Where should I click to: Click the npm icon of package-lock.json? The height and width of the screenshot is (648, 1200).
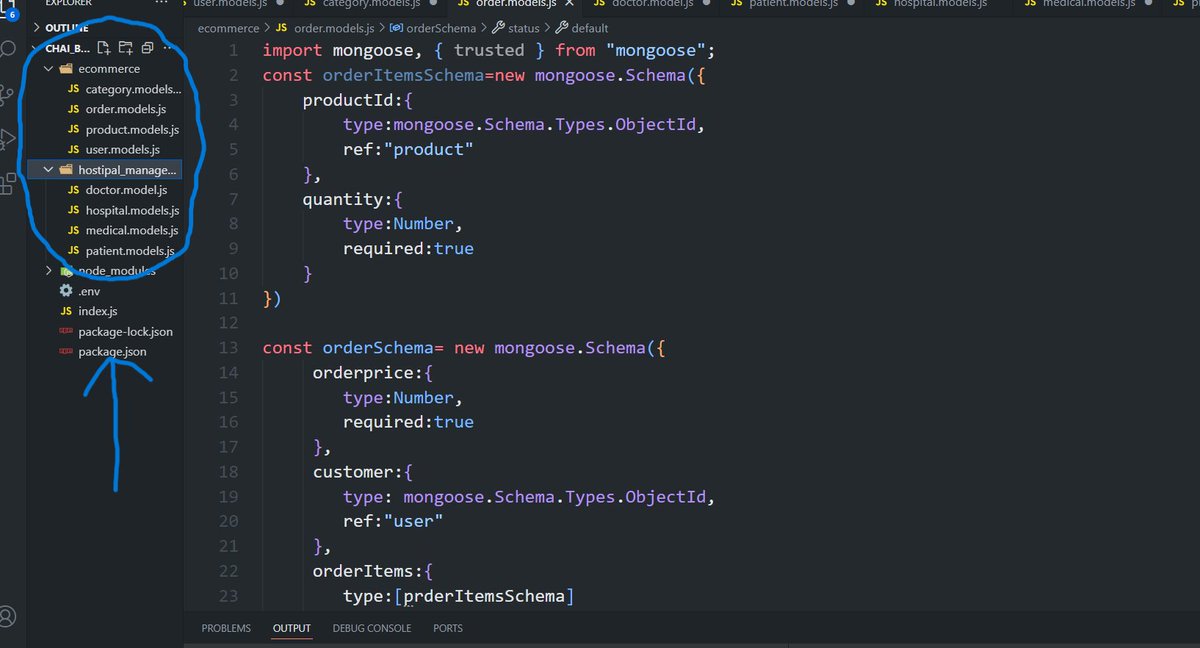pyautogui.click(x=66, y=331)
